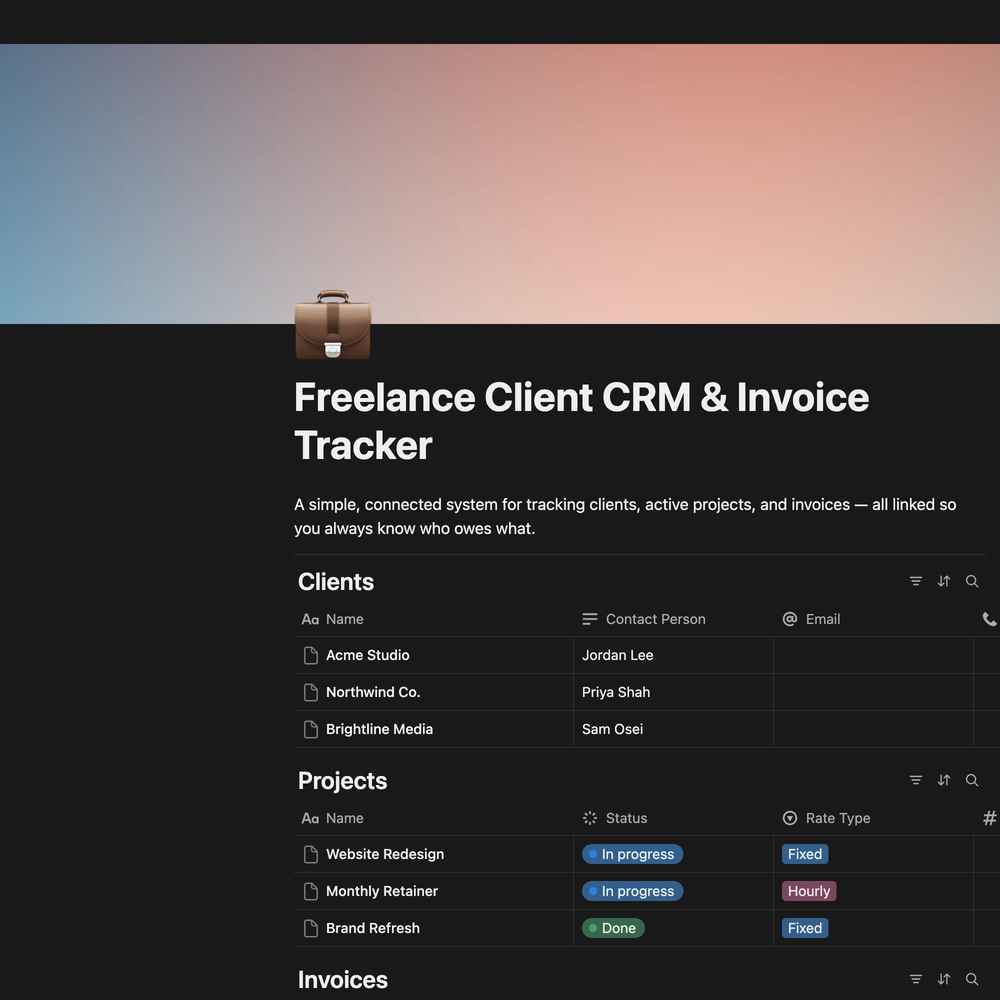The width and height of the screenshot is (1000, 1000).
Task: Open the Website Redesign project
Action: pyautogui.click(x=385, y=854)
